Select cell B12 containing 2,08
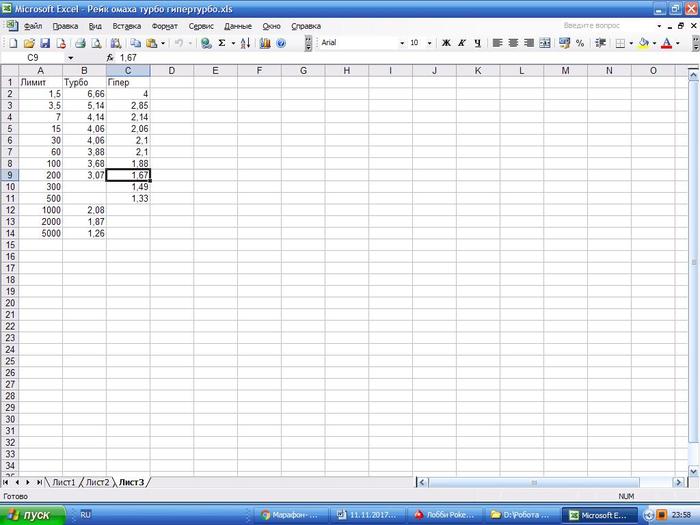 point(84,210)
